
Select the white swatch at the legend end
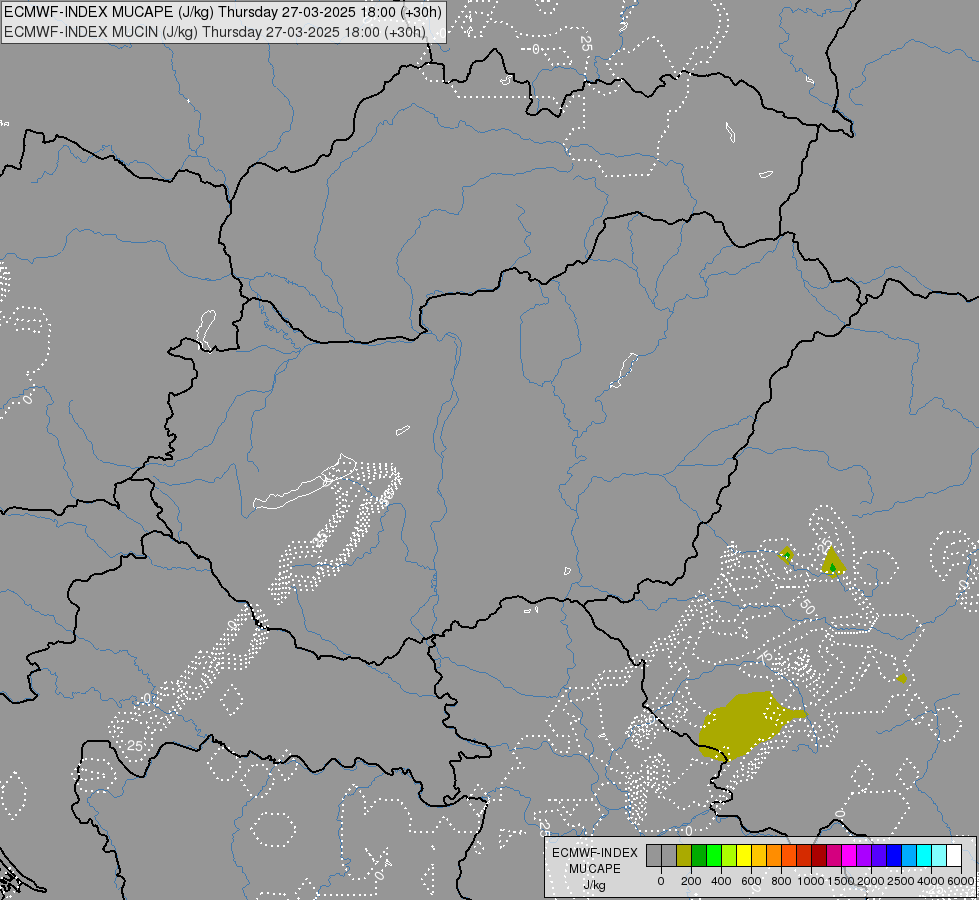[x=955, y=856]
